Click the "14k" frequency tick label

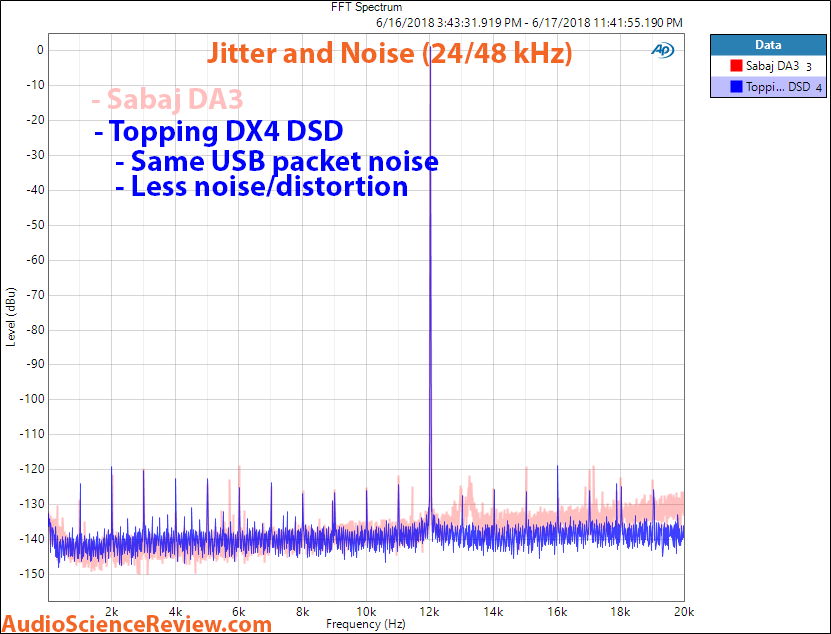coord(493,612)
